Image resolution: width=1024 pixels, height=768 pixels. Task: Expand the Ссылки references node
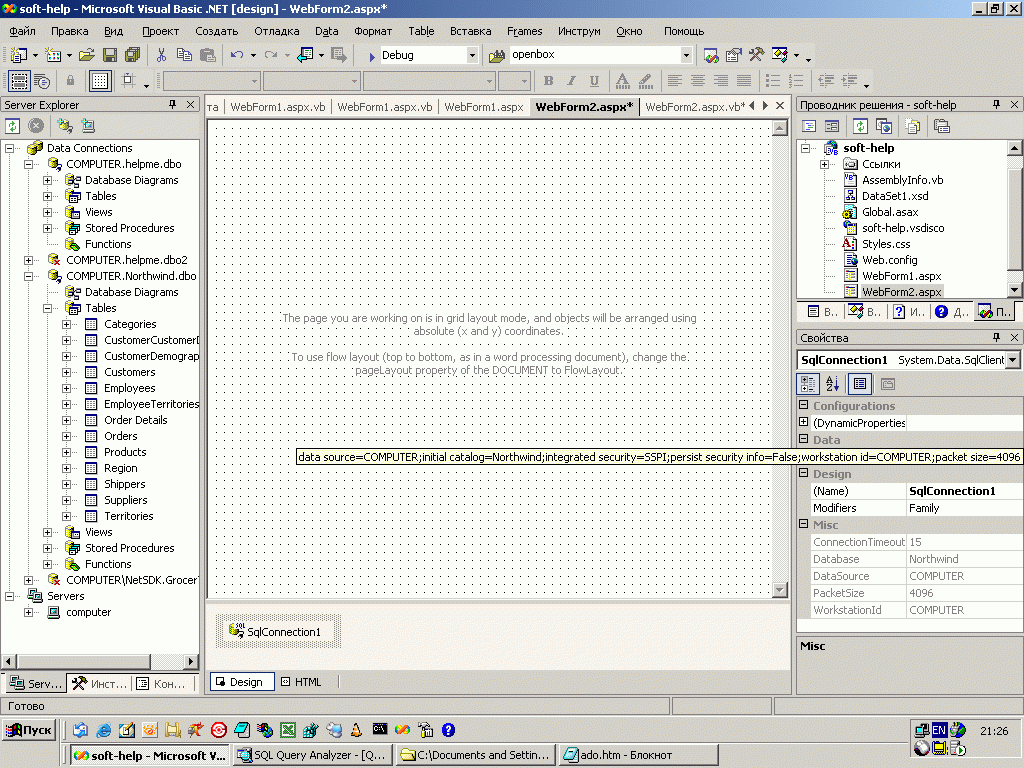(x=825, y=164)
